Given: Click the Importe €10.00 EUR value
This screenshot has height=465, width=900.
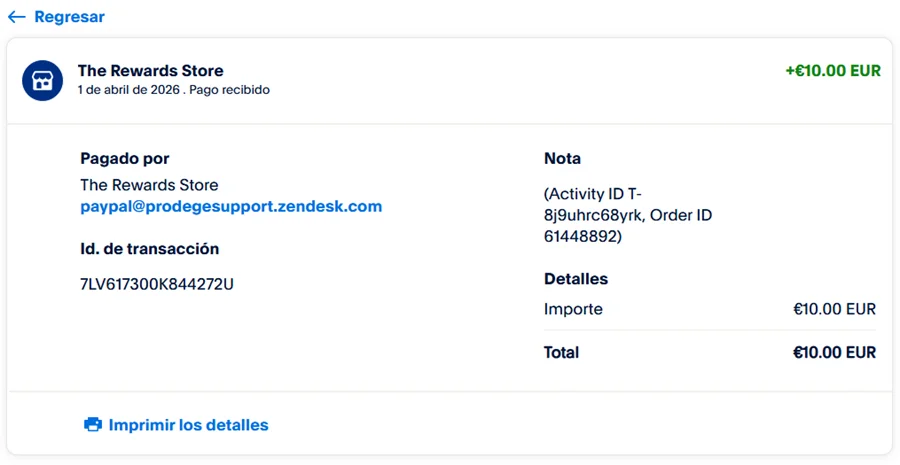Looking at the screenshot, I should click(834, 309).
